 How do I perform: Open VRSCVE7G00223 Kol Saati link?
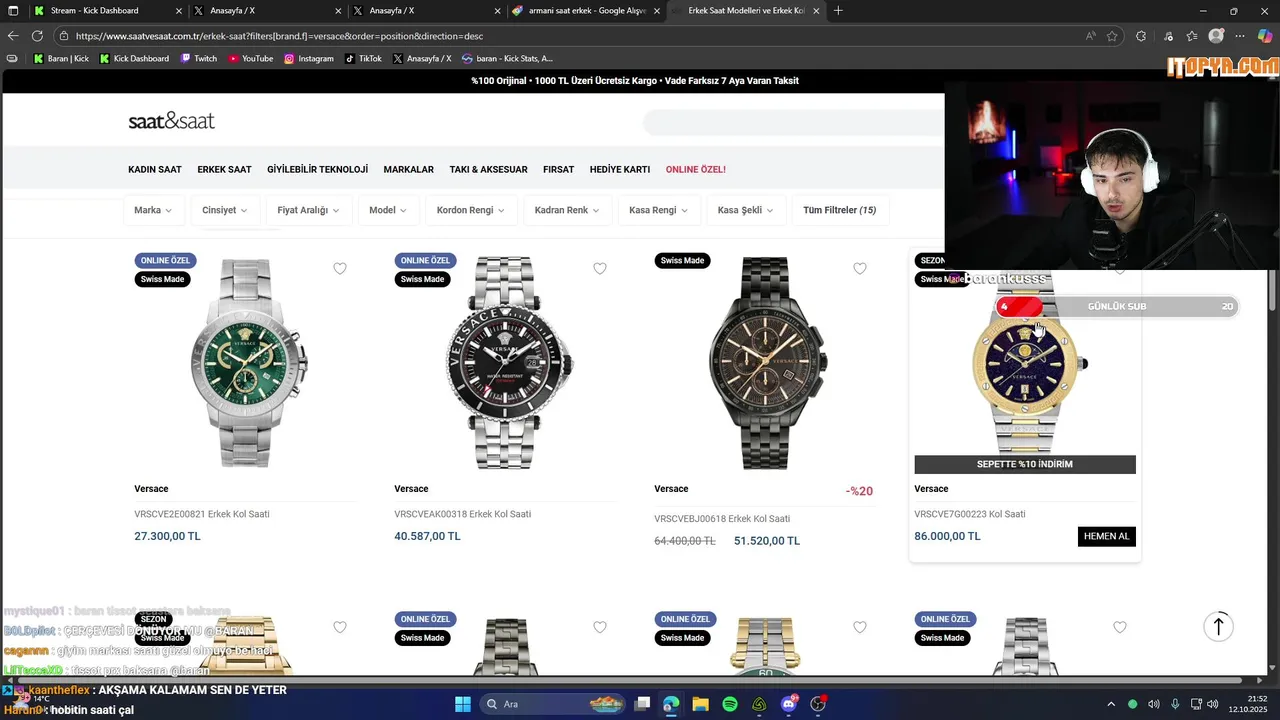pos(970,514)
